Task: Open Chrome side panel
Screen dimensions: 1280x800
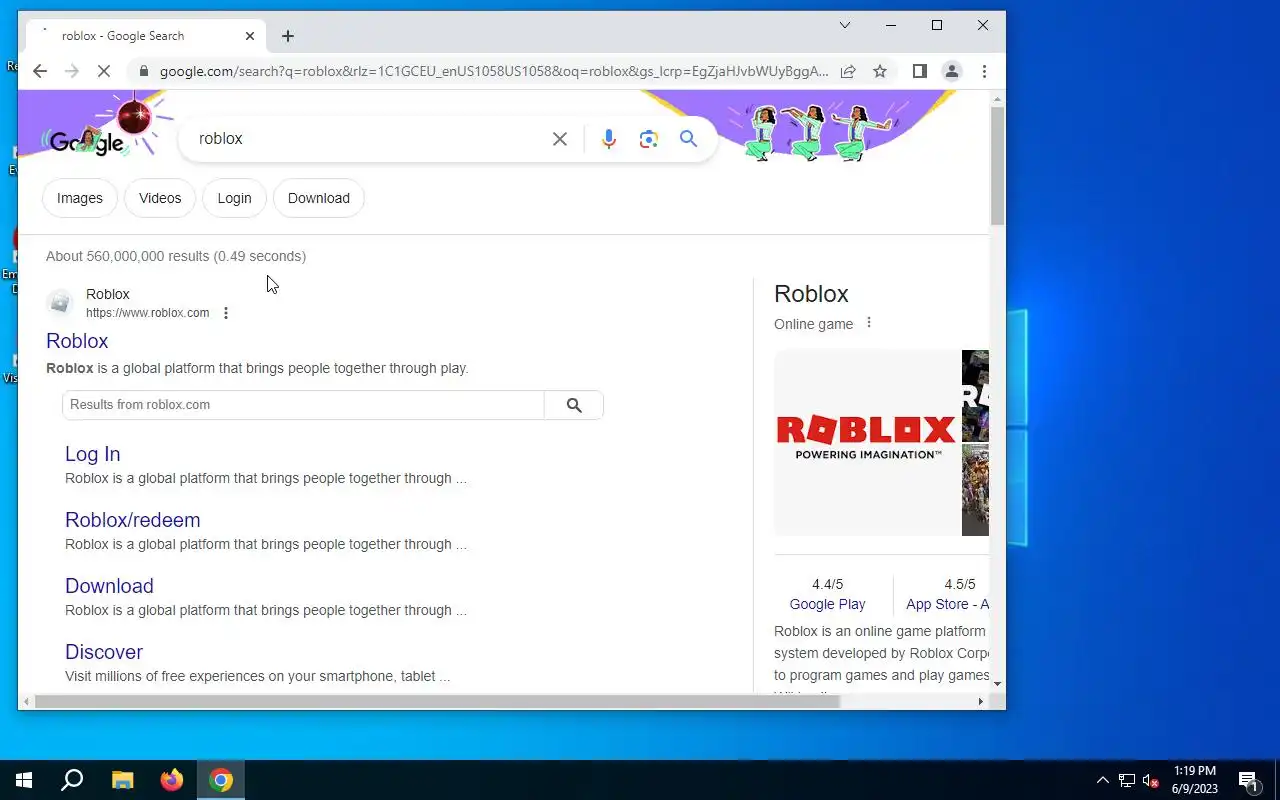Action: click(x=920, y=71)
